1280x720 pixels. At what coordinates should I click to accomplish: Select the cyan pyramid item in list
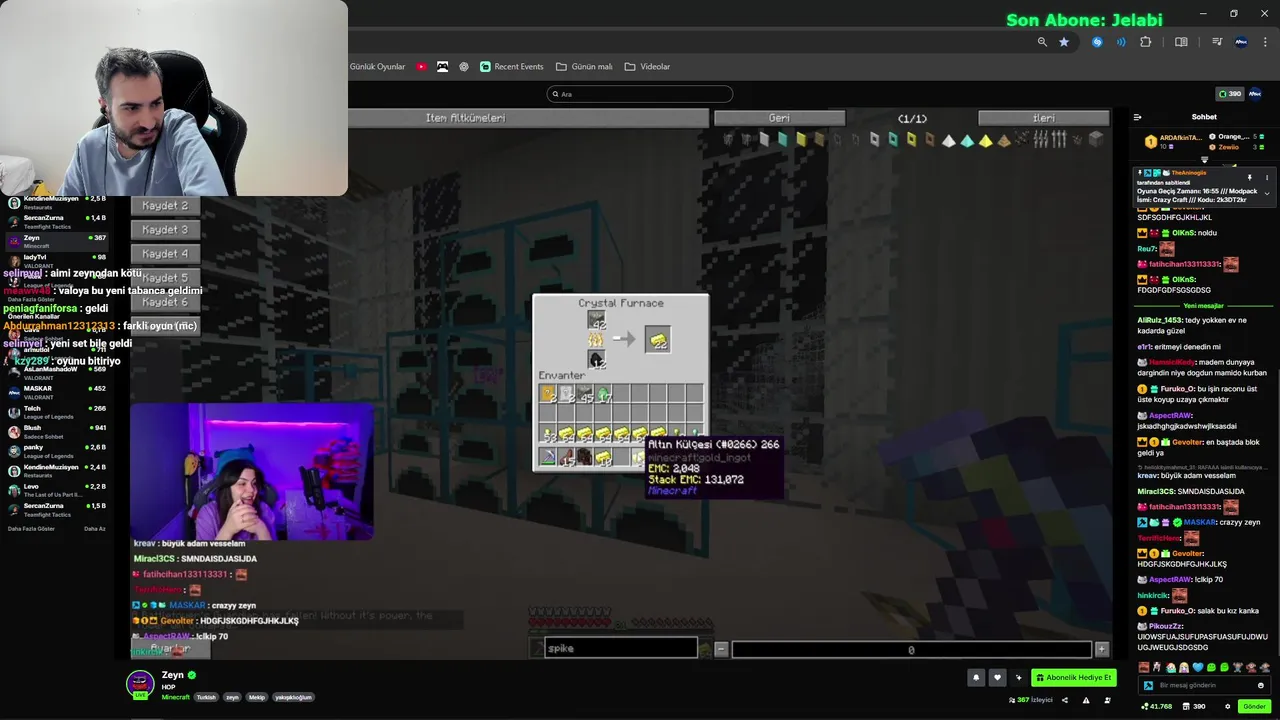pyautogui.click(x=967, y=141)
